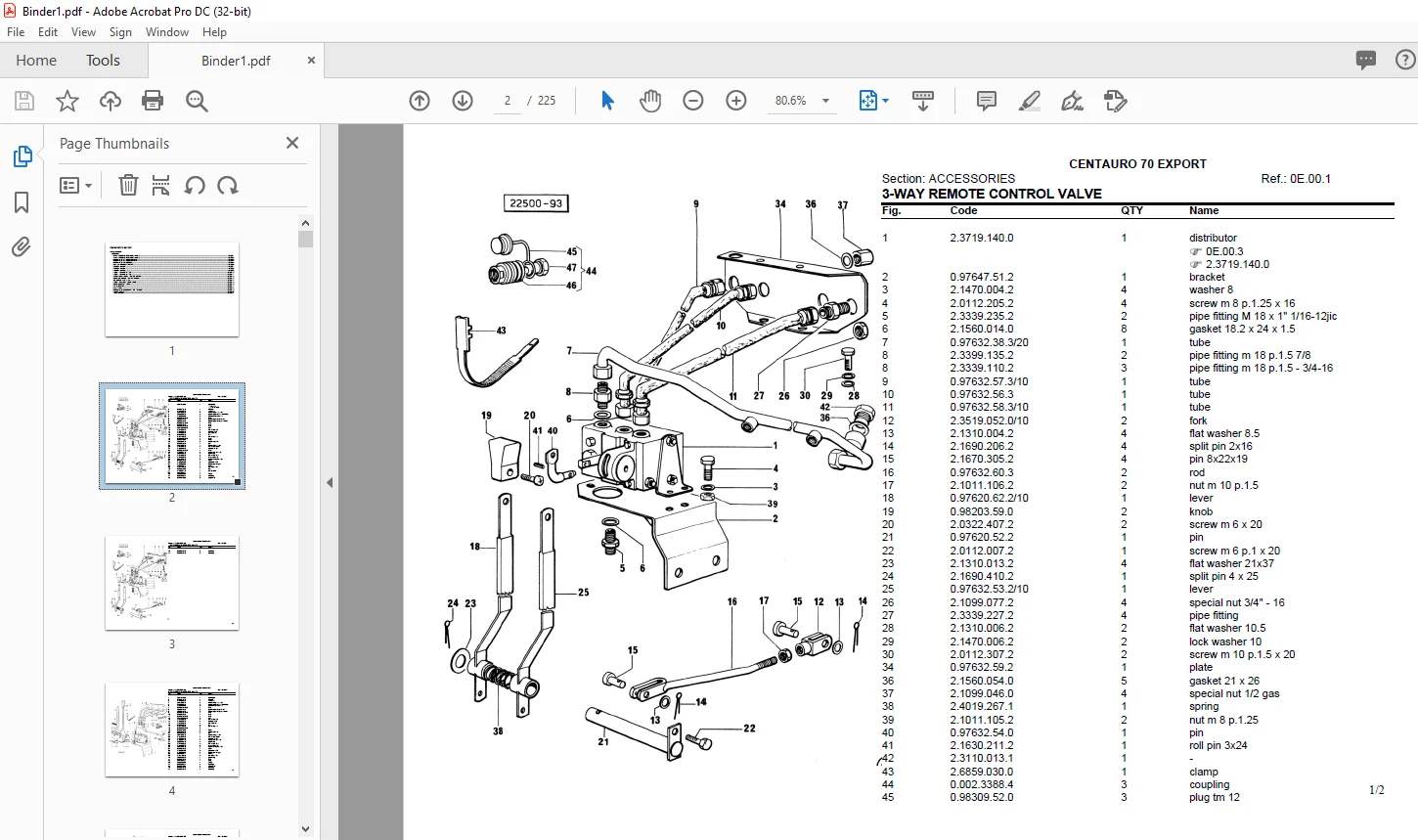The width and height of the screenshot is (1418, 840).
Task: Print the document
Action: point(153,101)
